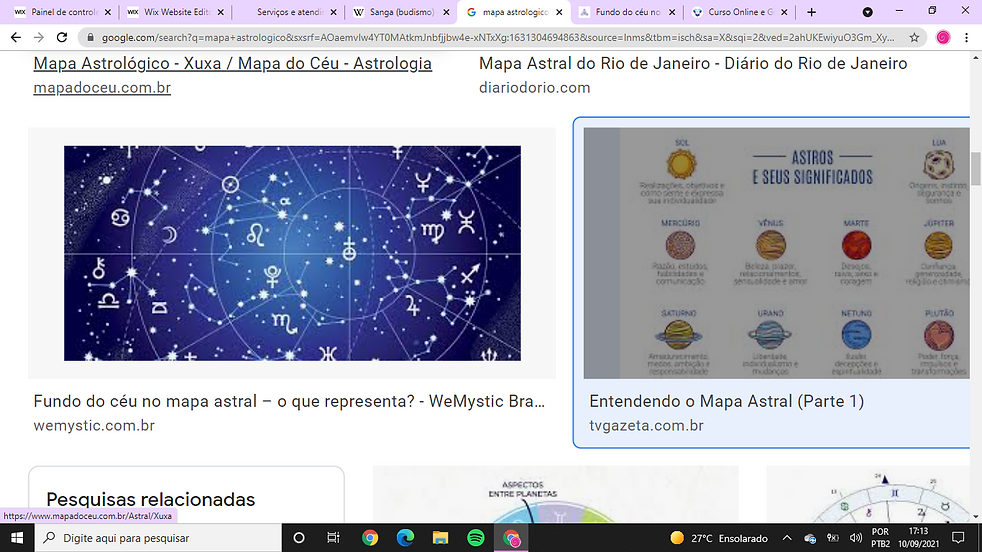
Task: Open Task View on the taskbar
Action: pos(333,538)
